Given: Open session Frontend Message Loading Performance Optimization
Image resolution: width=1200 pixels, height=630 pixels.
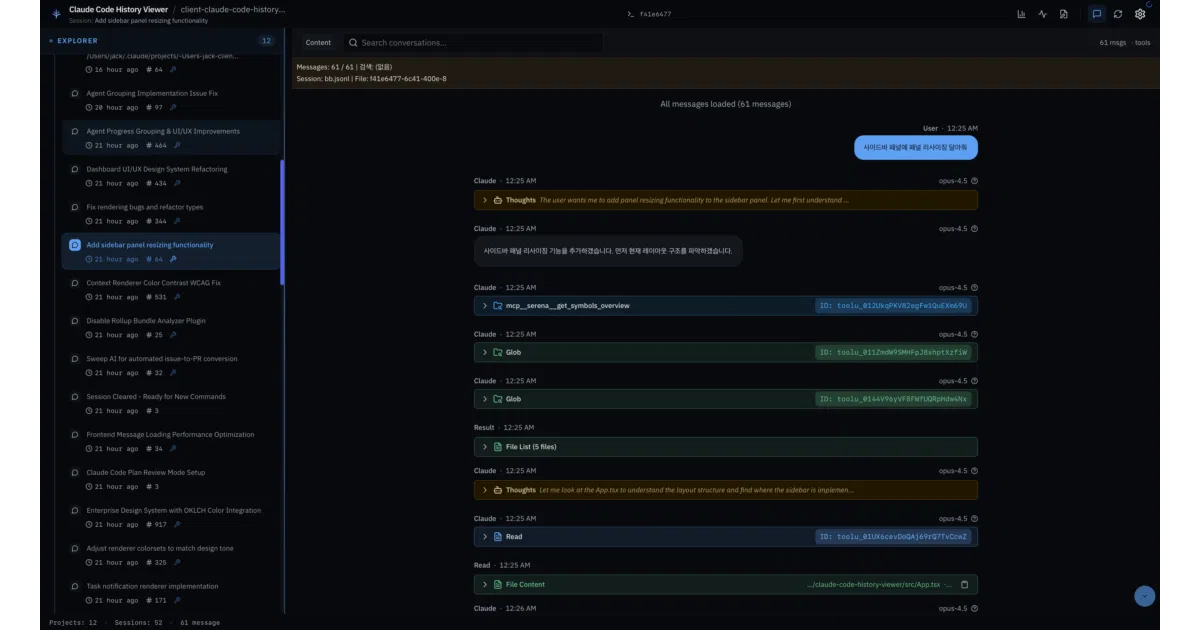Looking at the screenshot, I should 170,441.
